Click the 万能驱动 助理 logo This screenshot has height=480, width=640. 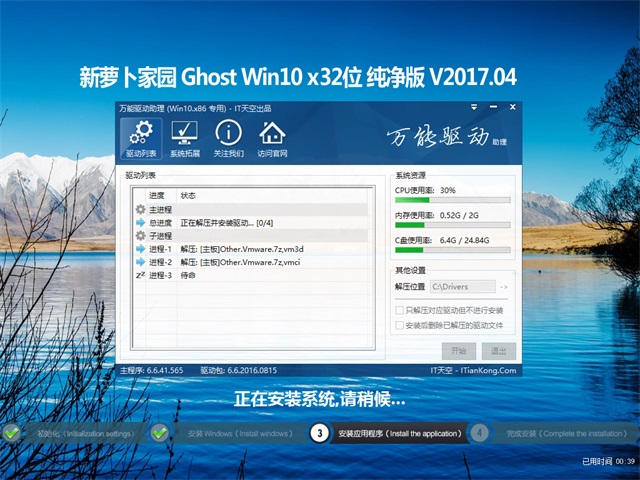pos(447,138)
